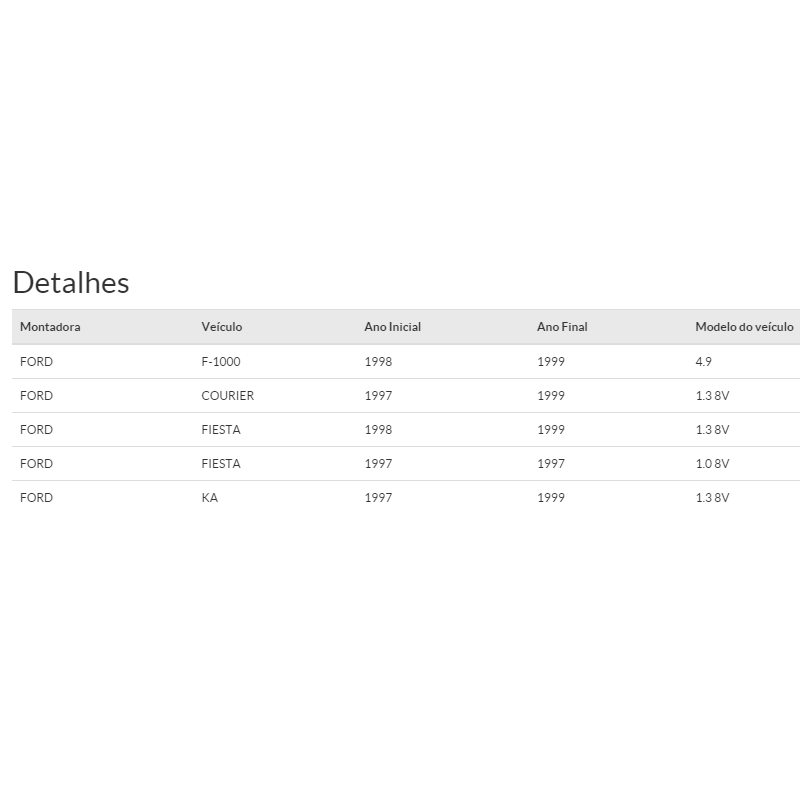Select the Ano Final column header
The height and width of the screenshot is (800, 800).
562,327
